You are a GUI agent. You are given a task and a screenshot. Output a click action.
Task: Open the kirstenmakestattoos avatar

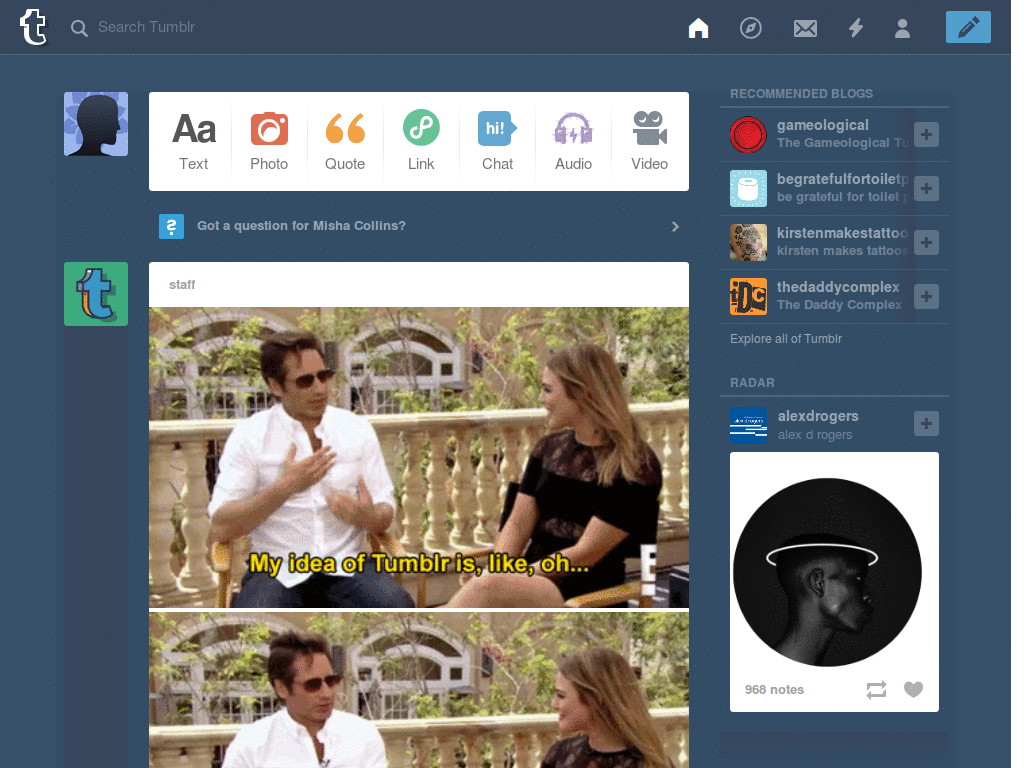748,243
